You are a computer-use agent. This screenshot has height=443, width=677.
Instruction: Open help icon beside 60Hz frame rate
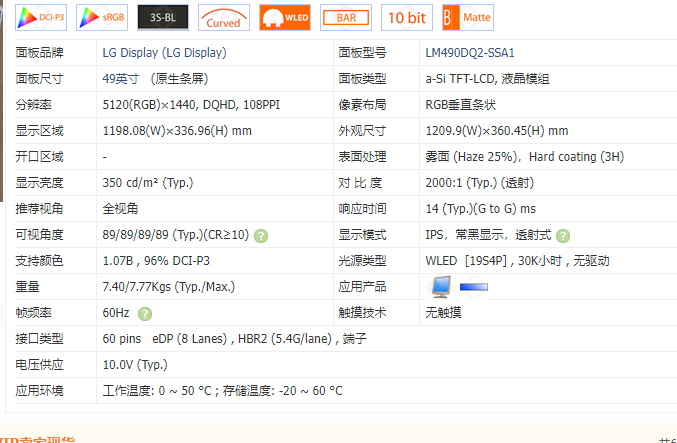(145, 314)
